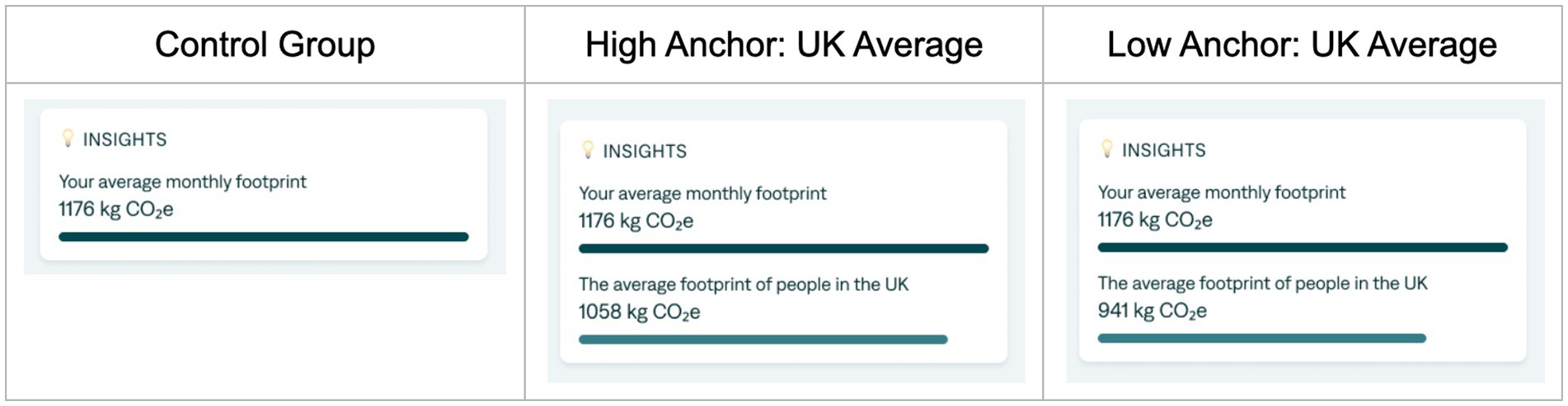Viewport: 1568px width, 406px height.
Task: Click the lightbulb icon in High Anchor card
Action: pyautogui.click(x=588, y=150)
